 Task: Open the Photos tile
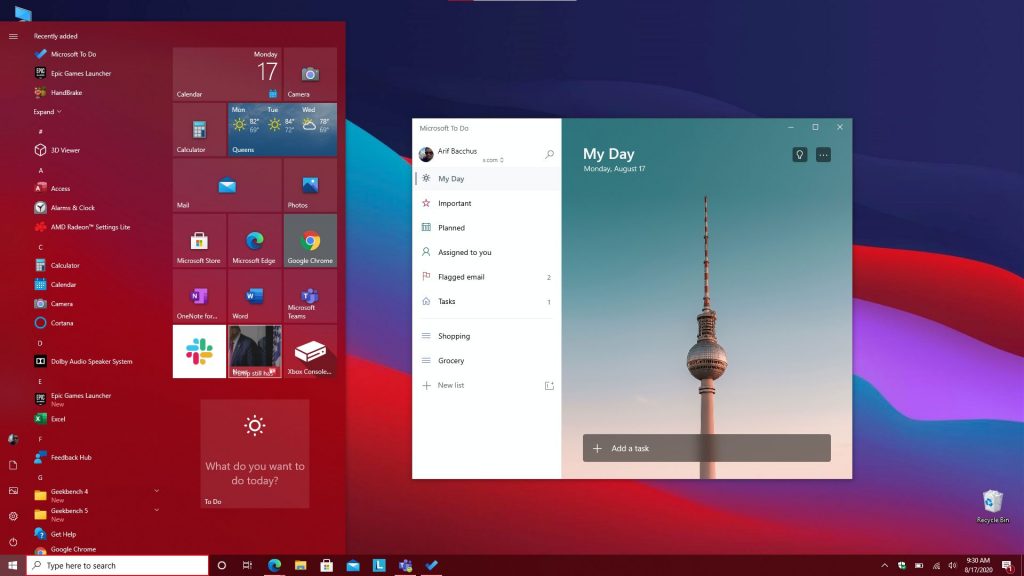[x=310, y=185]
